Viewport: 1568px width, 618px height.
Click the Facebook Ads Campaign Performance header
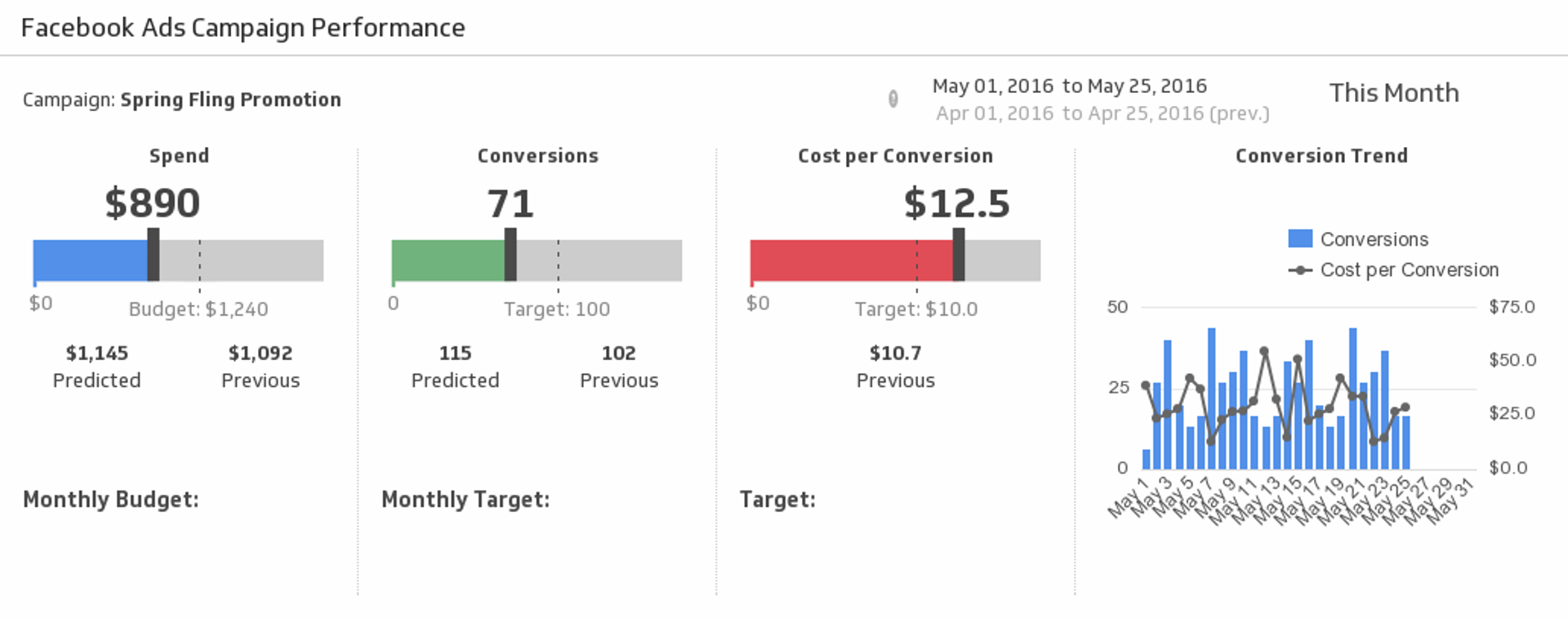(243, 28)
